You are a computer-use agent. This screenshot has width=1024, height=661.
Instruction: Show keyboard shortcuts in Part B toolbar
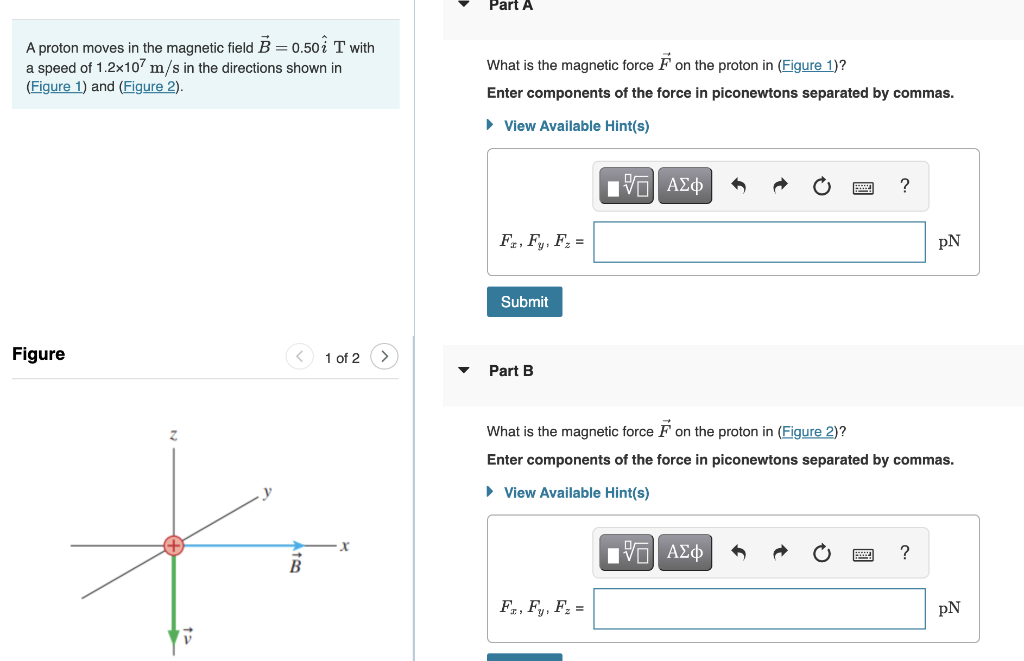[863, 555]
